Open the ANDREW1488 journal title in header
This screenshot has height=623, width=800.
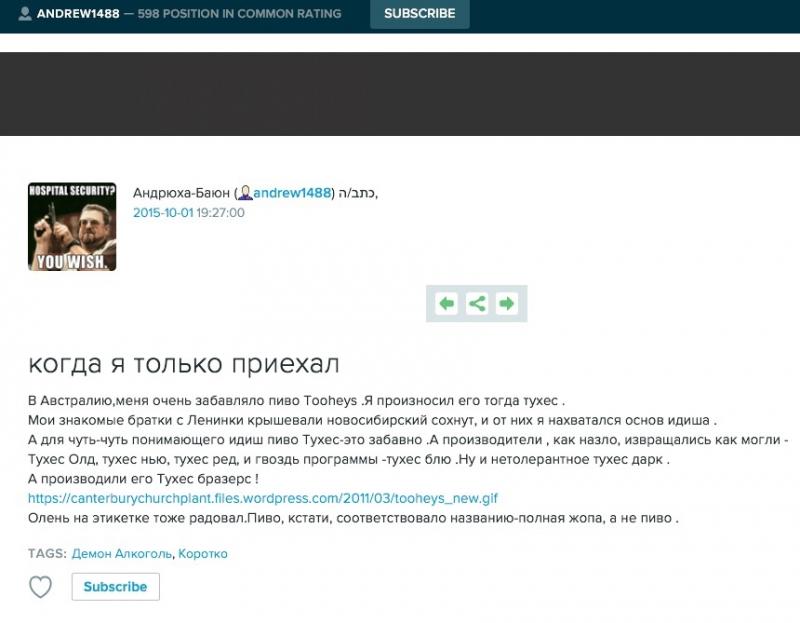(78, 14)
